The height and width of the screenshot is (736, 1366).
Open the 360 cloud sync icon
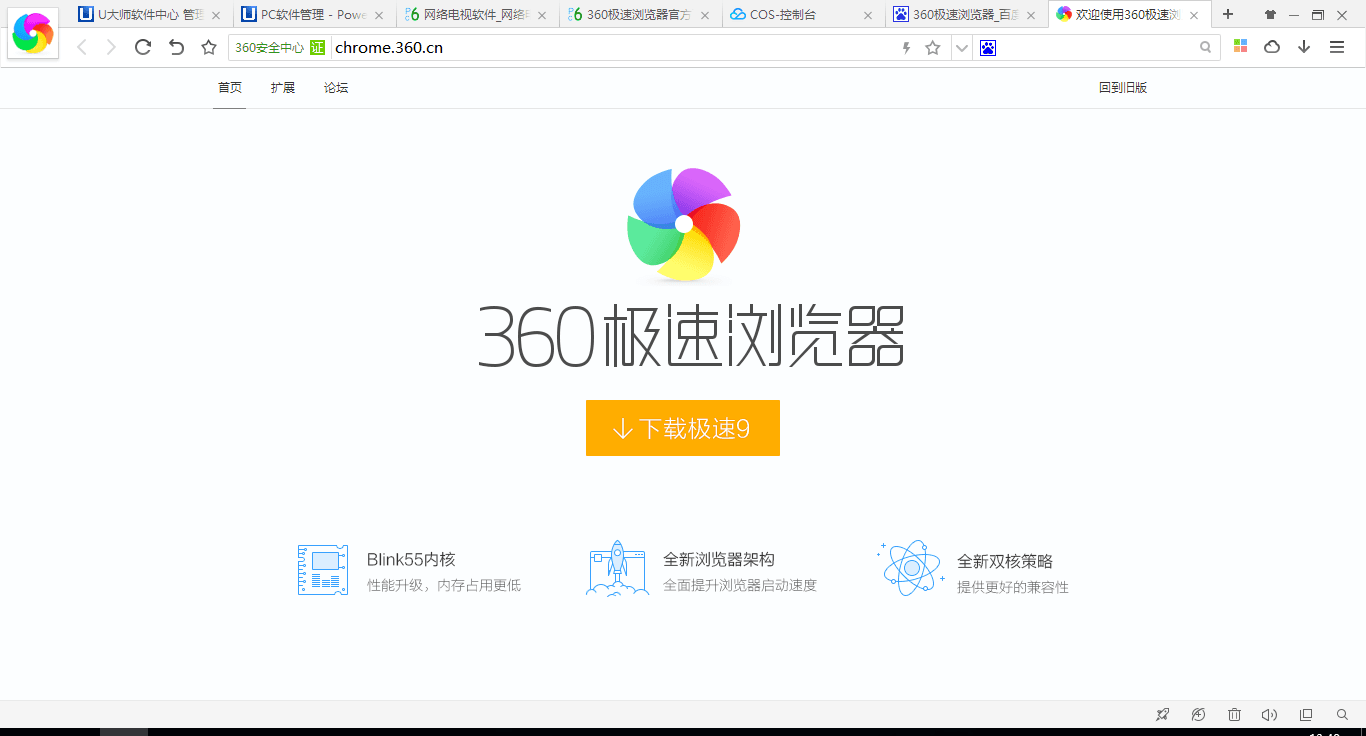(x=1271, y=47)
